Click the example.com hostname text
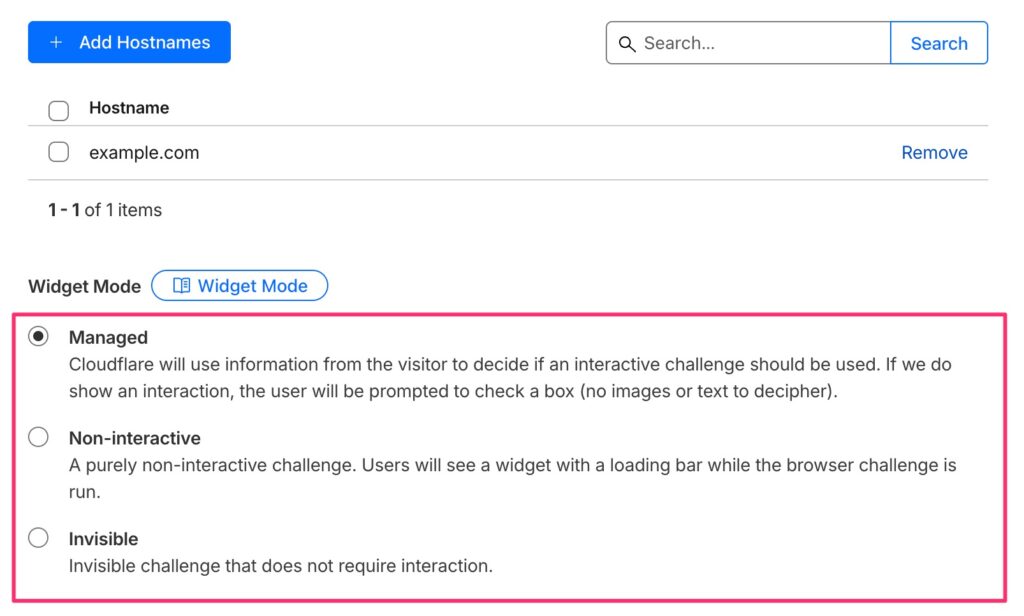The image size is (1024, 616). click(x=144, y=153)
